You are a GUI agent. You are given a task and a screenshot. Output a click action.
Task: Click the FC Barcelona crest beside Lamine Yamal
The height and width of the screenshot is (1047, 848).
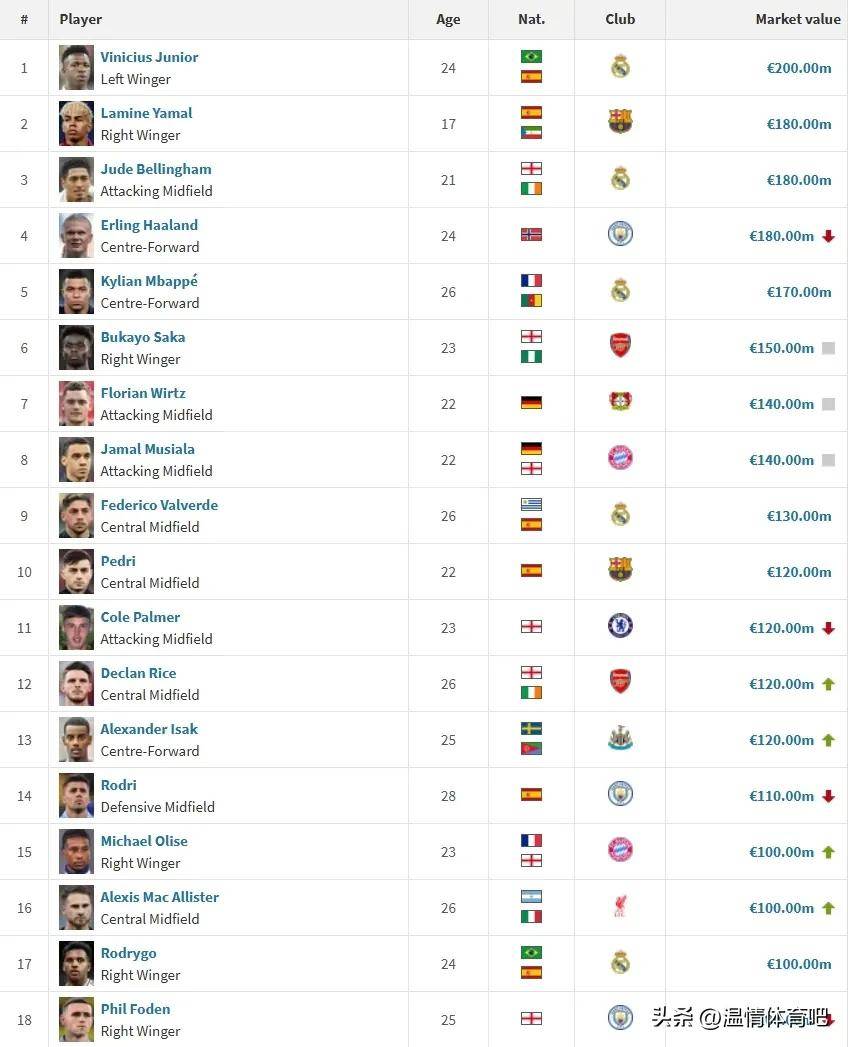tap(620, 122)
